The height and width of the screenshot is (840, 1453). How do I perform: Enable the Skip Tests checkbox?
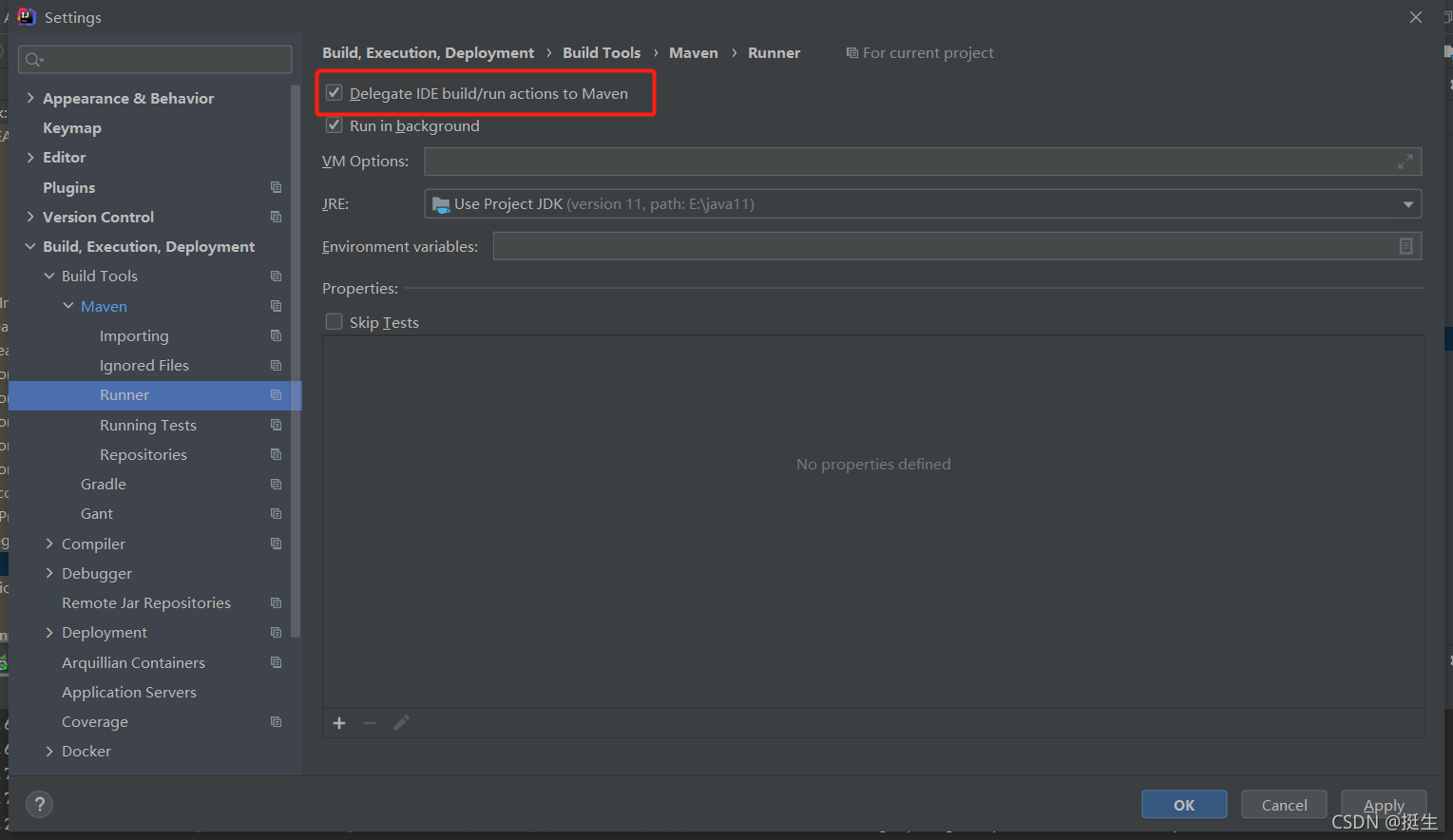coord(335,322)
